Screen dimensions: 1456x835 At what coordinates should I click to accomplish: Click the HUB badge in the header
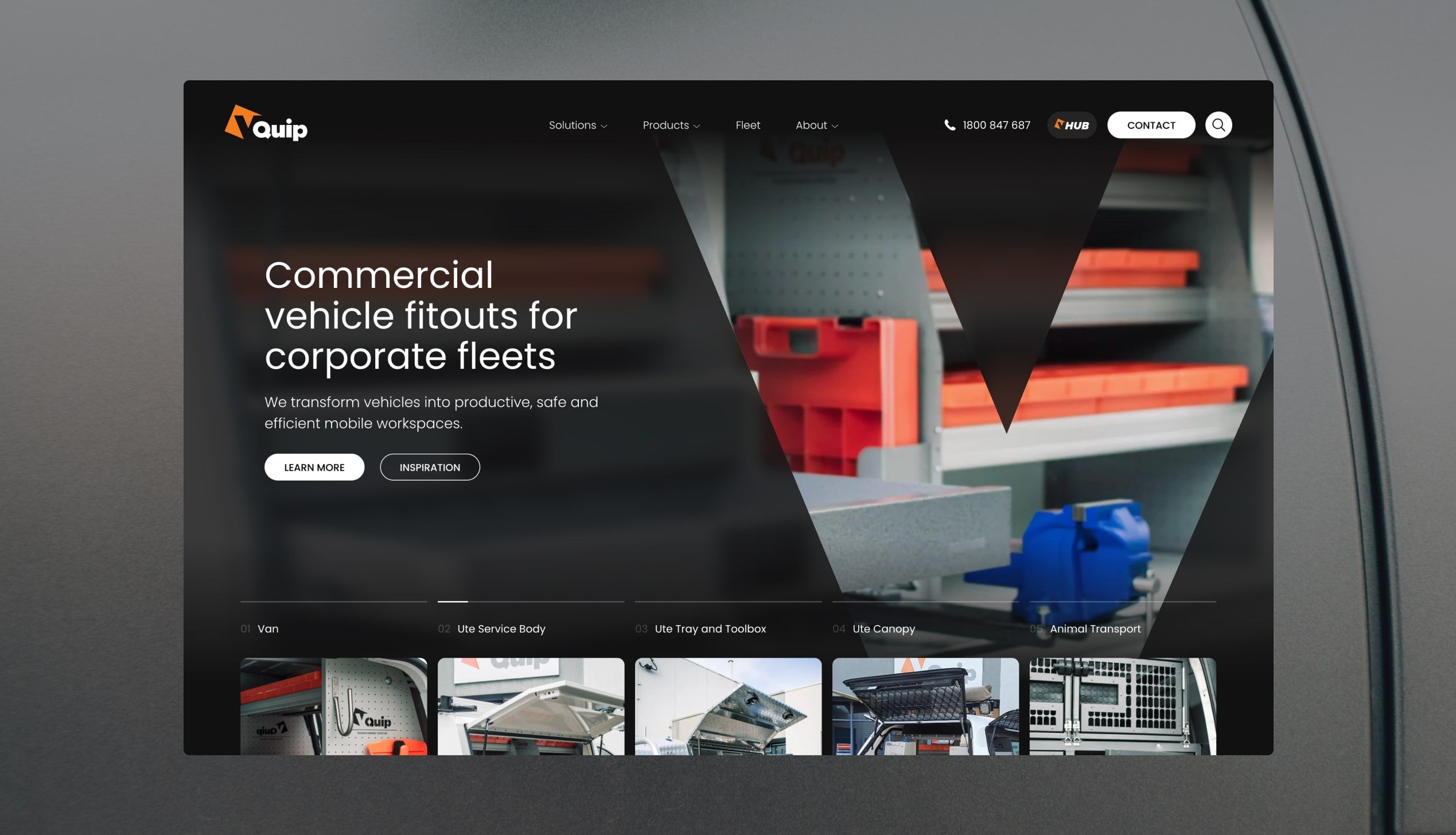pyautogui.click(x=1071, y=125)
